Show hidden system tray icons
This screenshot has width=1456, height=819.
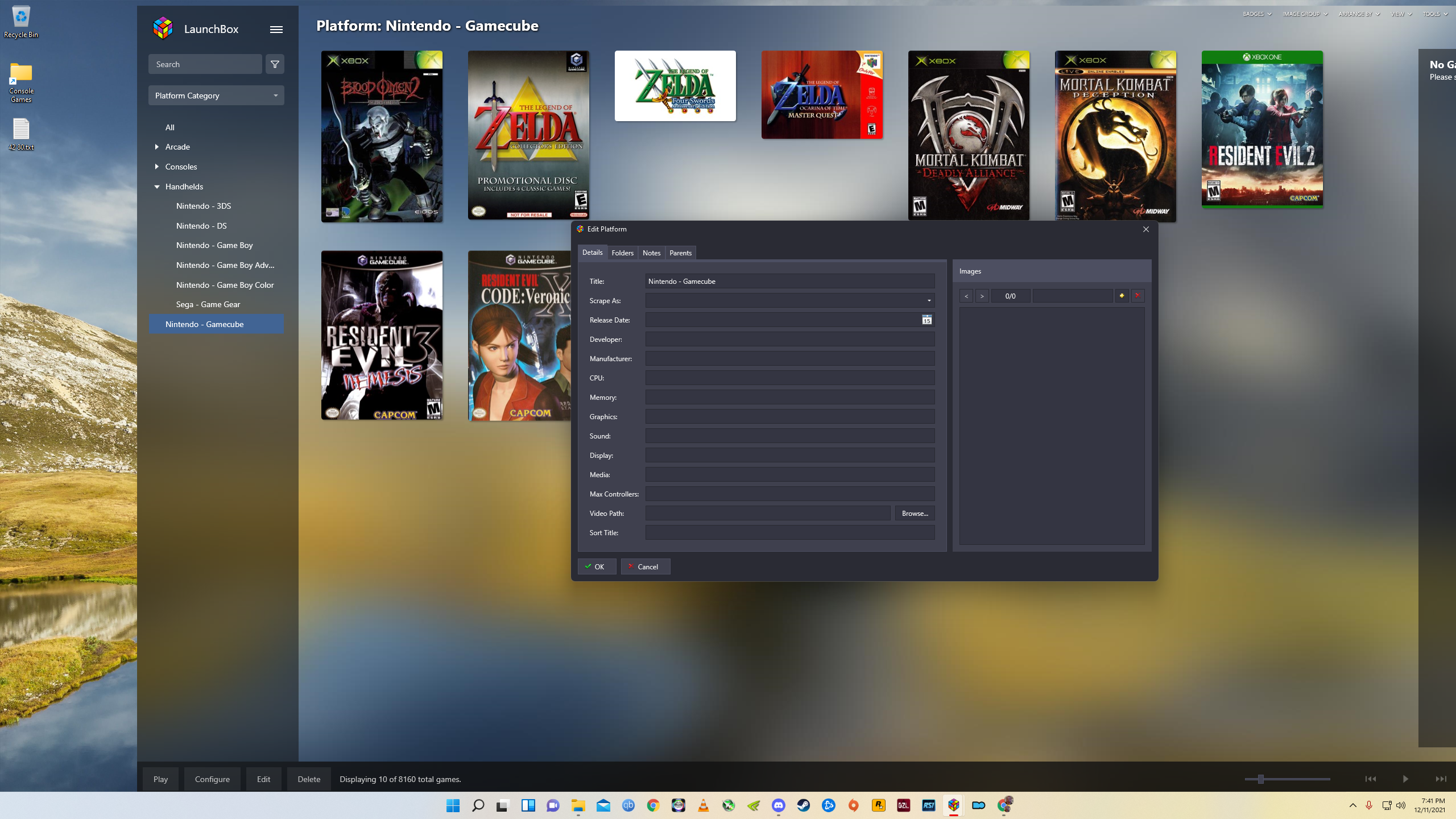(1353, 805)
